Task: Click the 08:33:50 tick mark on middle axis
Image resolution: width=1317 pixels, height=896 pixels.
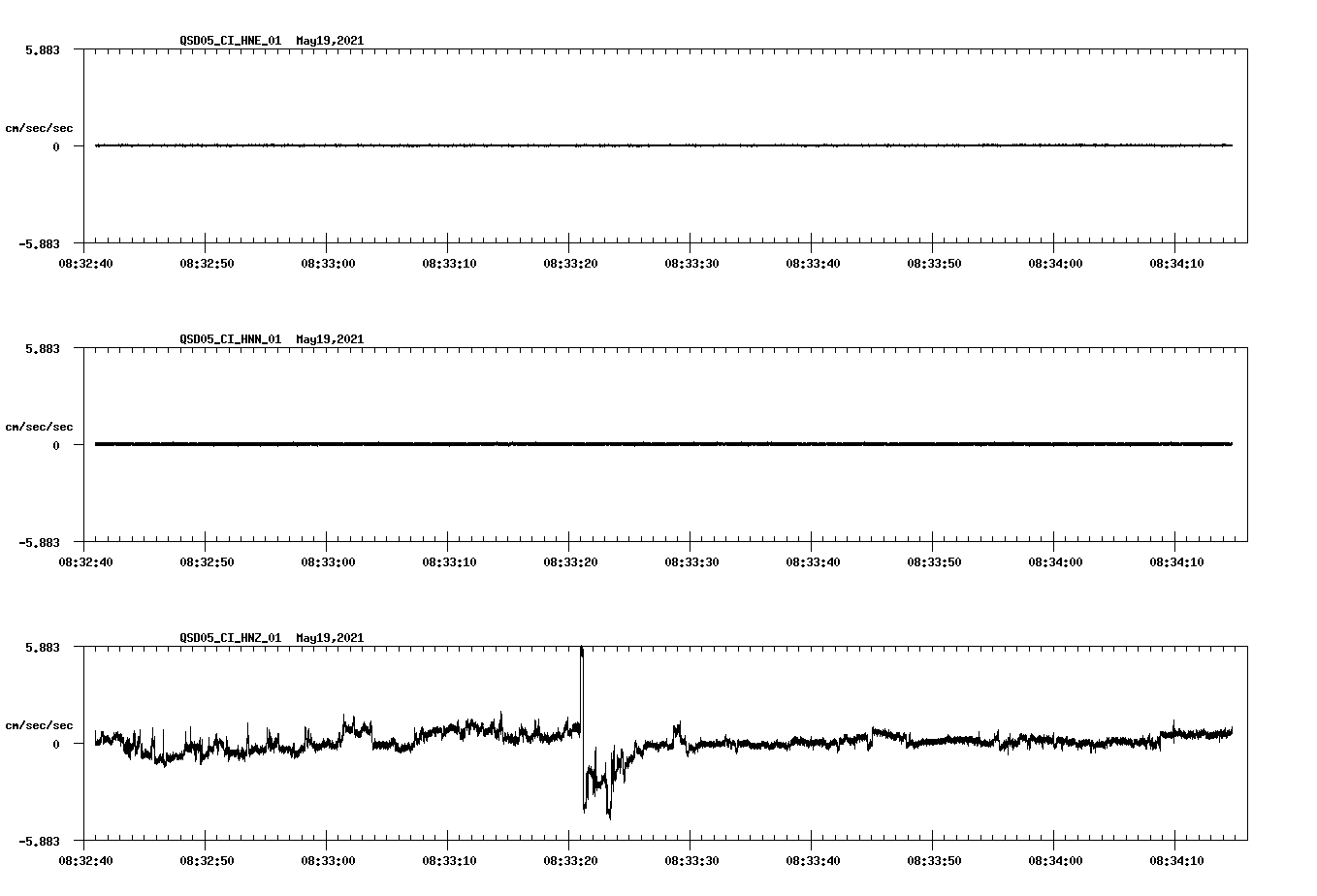Action: (x=932, y=544)
